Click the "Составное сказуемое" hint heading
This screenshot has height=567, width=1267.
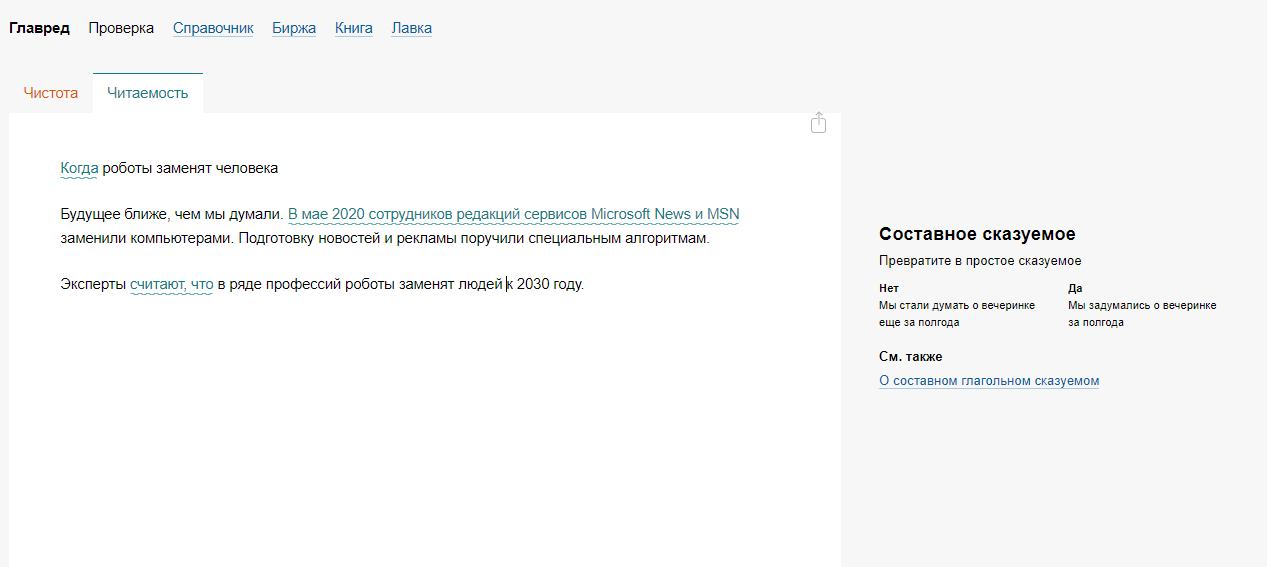[977, 234]
